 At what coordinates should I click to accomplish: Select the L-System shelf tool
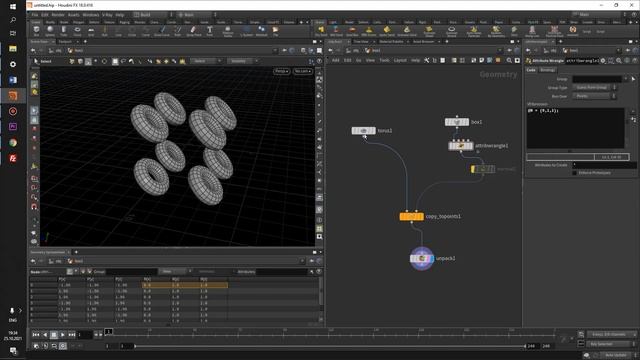tap(246, 31)
